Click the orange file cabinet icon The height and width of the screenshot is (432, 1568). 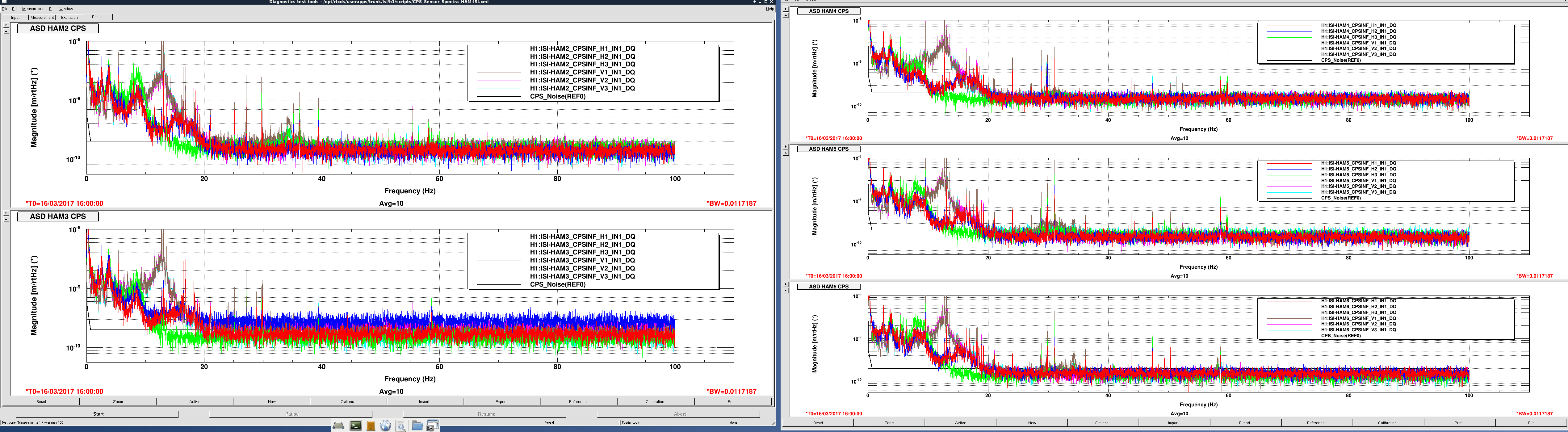(x=370, y=425)
